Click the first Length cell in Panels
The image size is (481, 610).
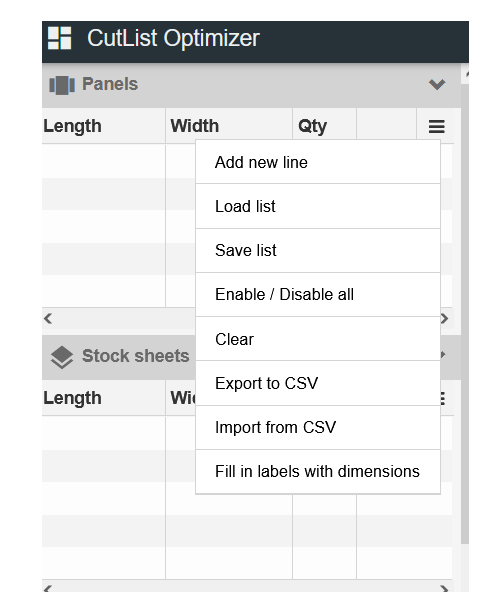104,161
